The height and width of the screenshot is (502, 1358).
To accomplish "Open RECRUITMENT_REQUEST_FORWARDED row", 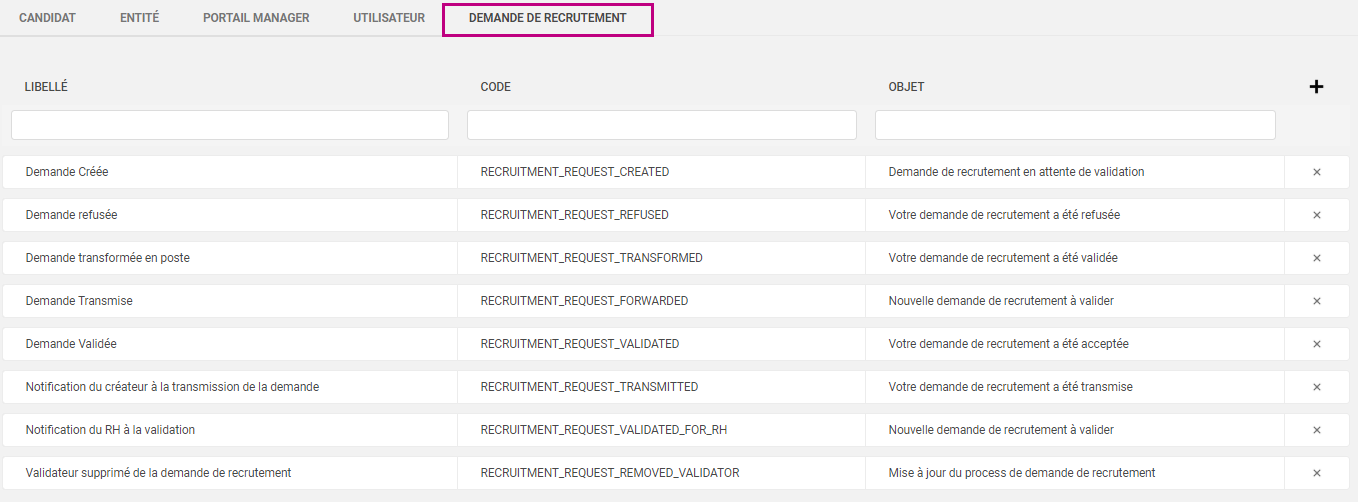I will pos(584,301).
